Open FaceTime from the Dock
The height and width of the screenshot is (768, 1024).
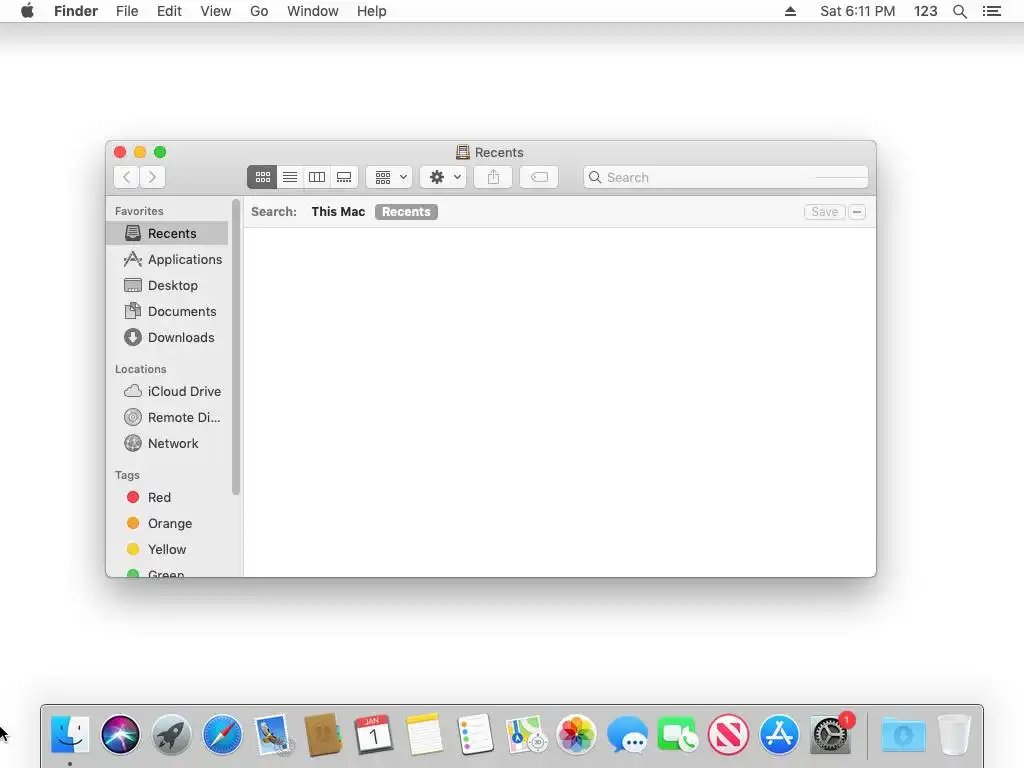[x=678, y=735]
